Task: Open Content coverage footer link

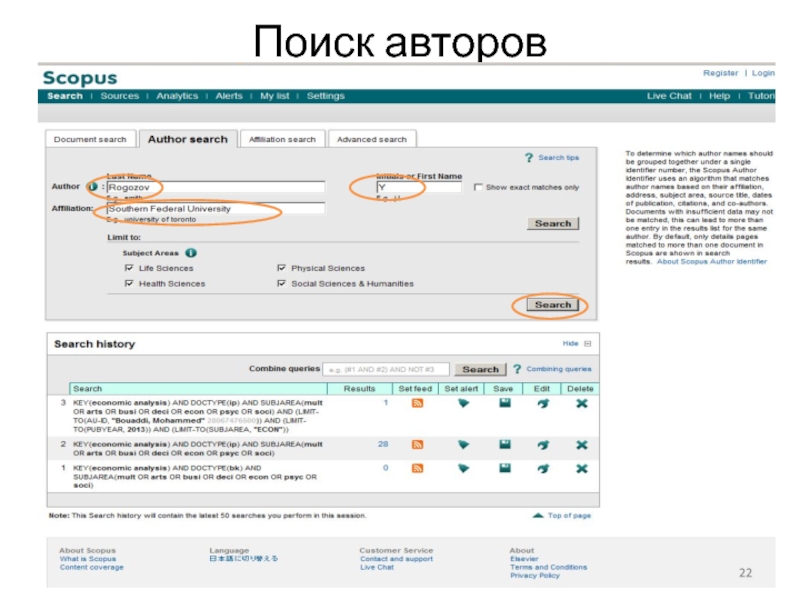Action: (x=91, y=567)
